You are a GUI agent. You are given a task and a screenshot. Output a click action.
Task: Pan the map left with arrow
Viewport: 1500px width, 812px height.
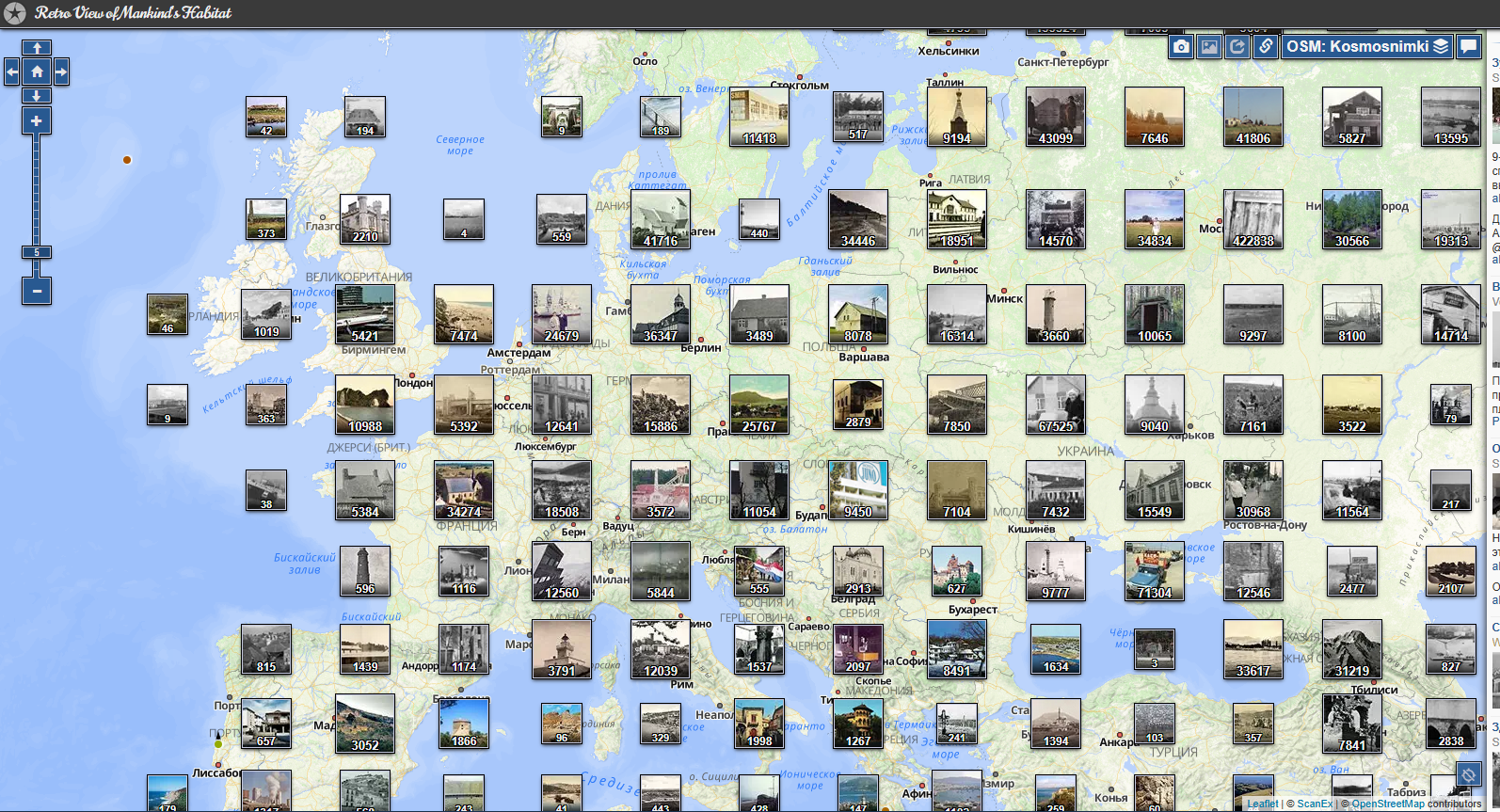click(x=12, y=72)
